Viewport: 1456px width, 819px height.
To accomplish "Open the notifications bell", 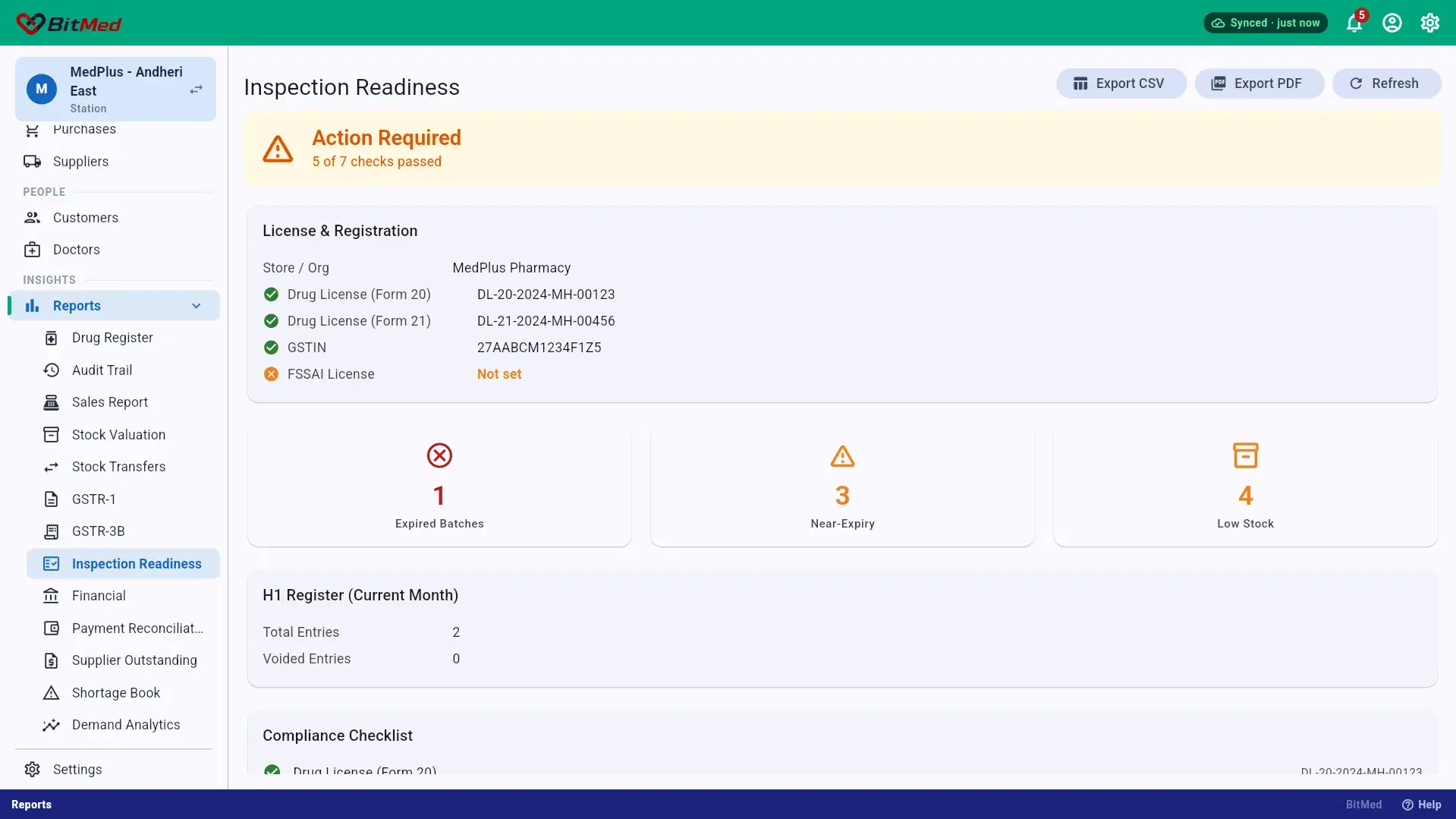I will [1354, 23].
